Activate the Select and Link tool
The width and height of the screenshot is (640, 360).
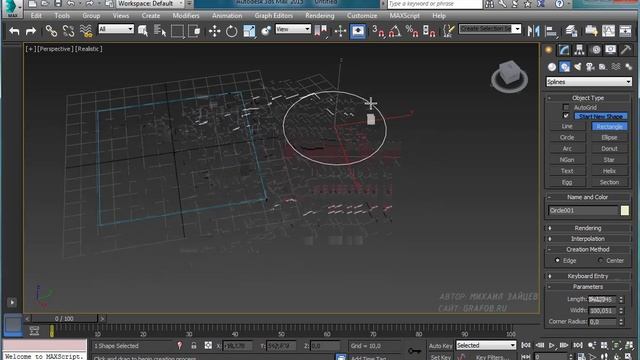[51, 31]
